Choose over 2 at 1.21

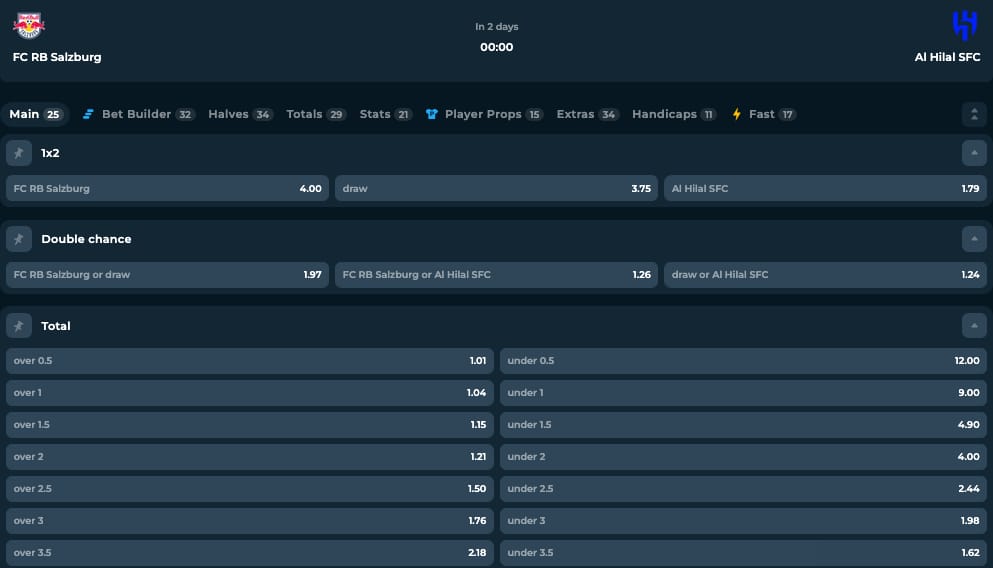pyautogui.click(x=250, y=457)
